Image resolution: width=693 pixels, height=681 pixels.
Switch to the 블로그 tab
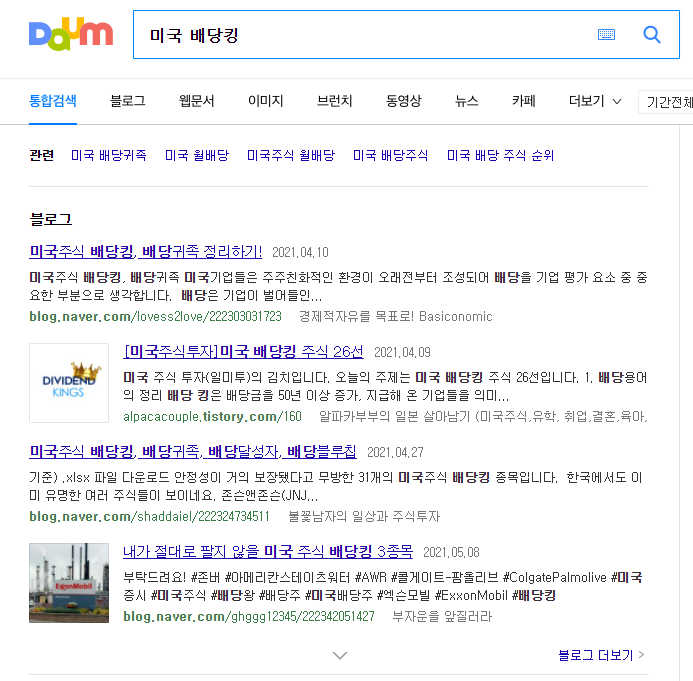click(x=128, y=101)
